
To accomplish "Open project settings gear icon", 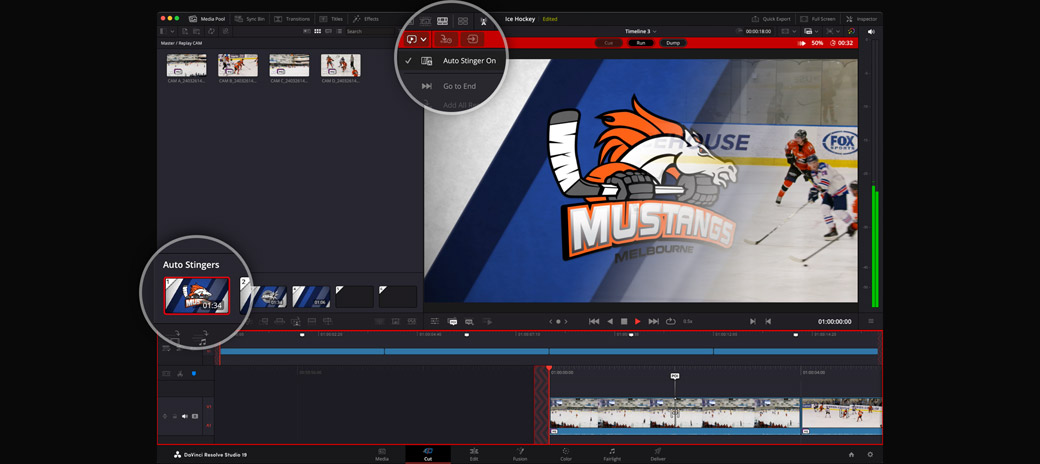I will (870, 454).
